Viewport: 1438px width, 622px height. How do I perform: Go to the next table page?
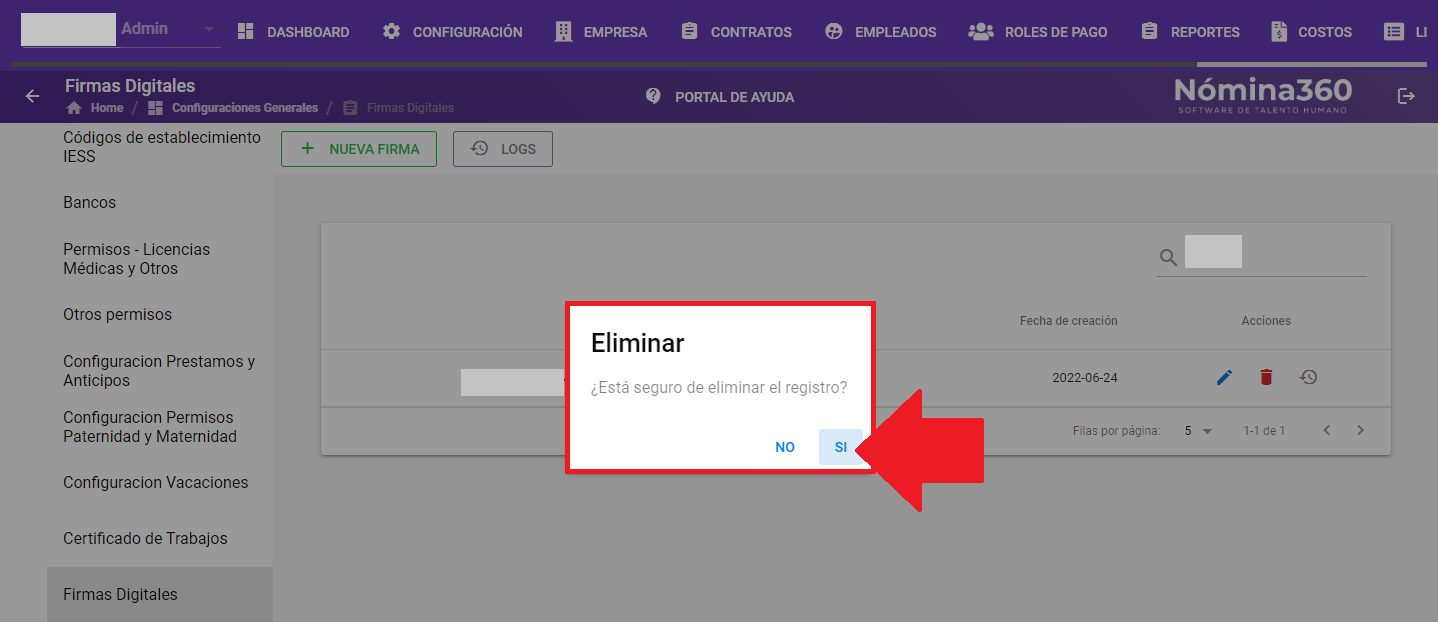pos(1360,430)
